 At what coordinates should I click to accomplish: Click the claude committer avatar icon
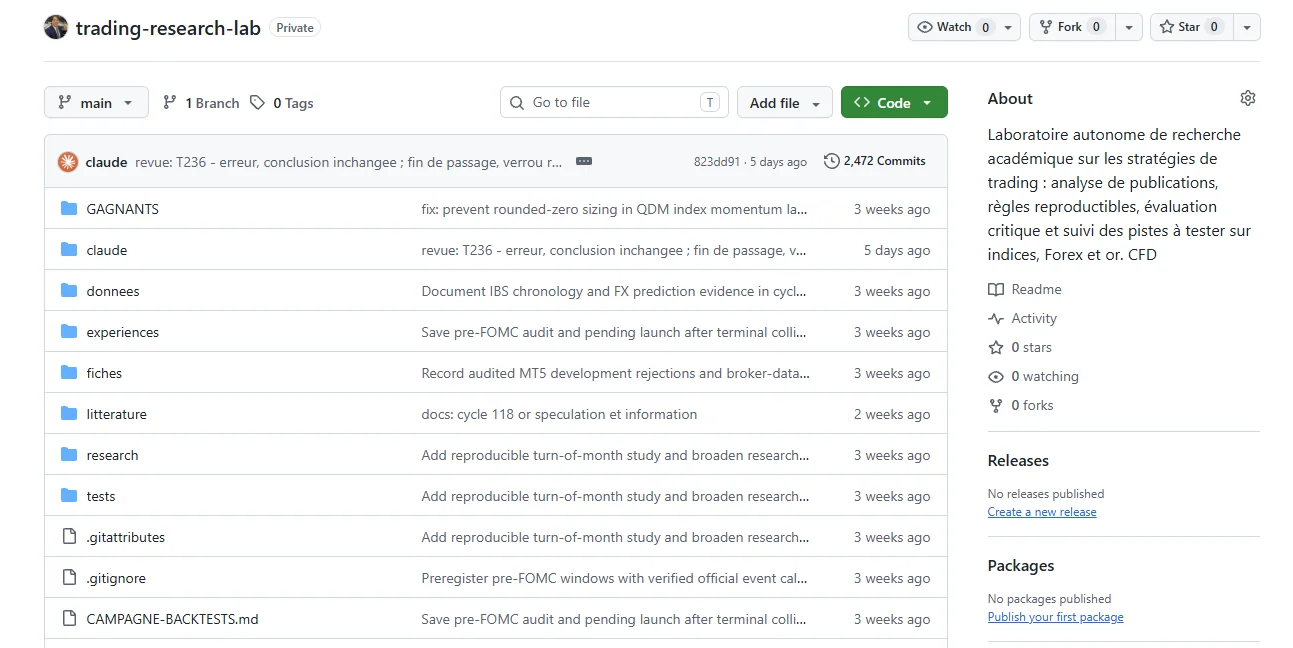tap(68, 161)
